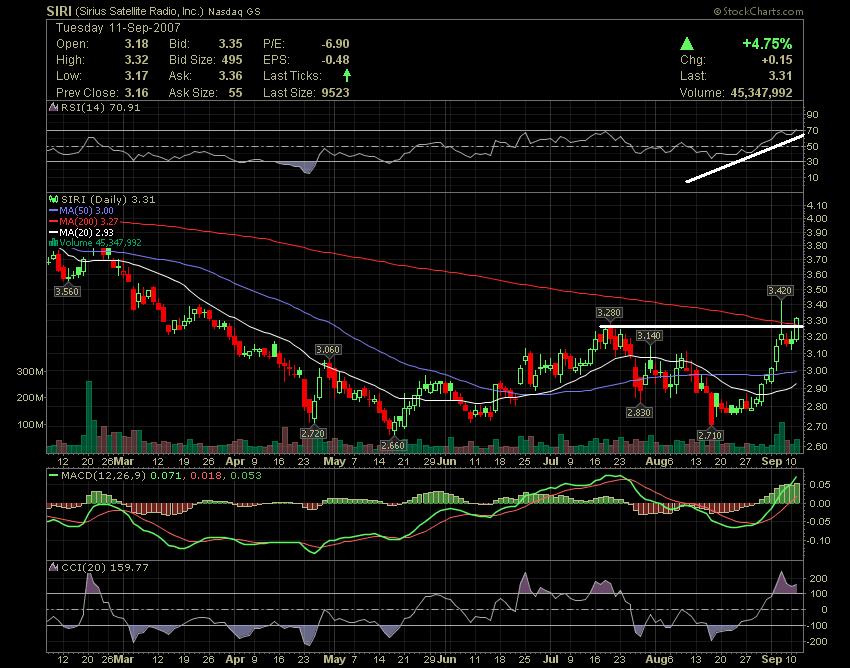Click the Low value 3.17

click(x=136, y=75)
